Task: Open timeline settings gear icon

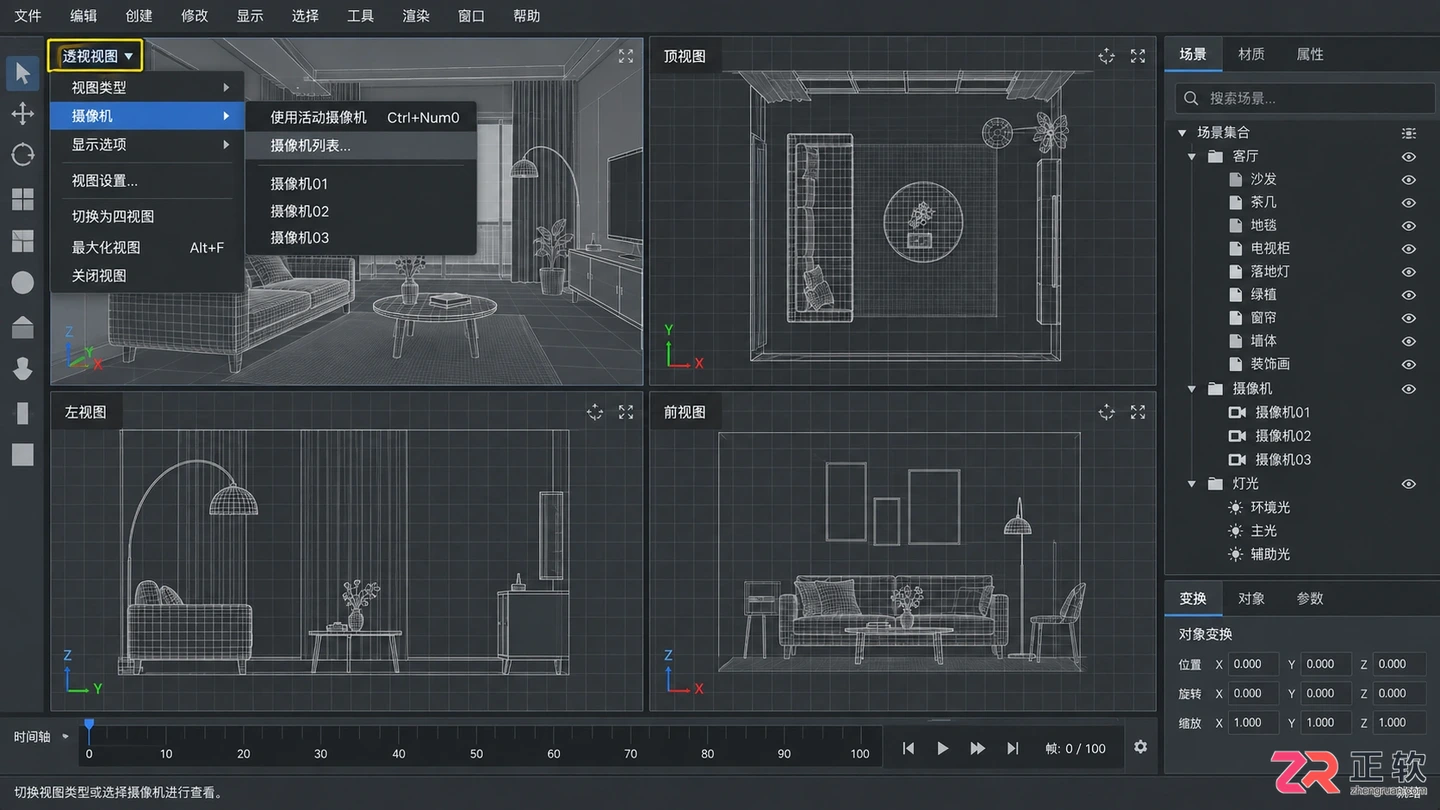Action: pos(1140,747)
